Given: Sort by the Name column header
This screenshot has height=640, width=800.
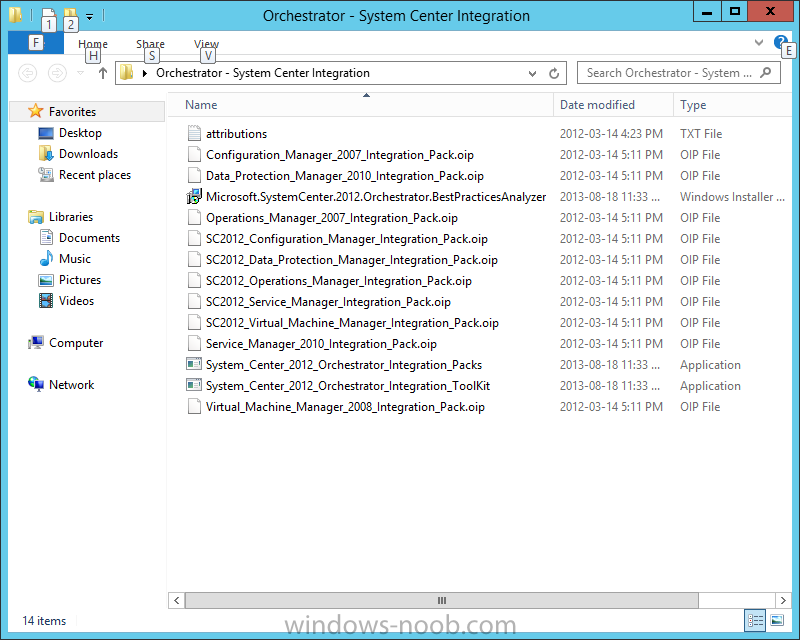Looking at the screenshot, I should tap(361, 105).
